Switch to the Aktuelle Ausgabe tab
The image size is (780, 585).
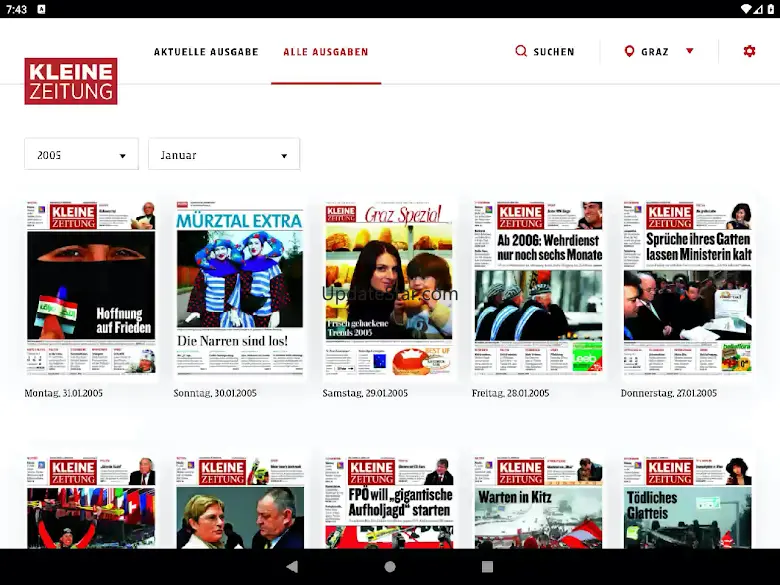click(x=206, y=52)
